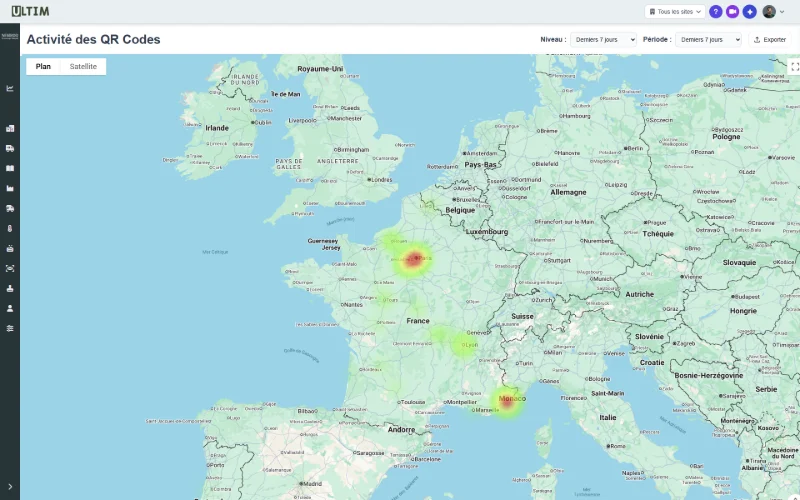
Task: Click the Pologne label on the map
Action: tap(726, 137)
